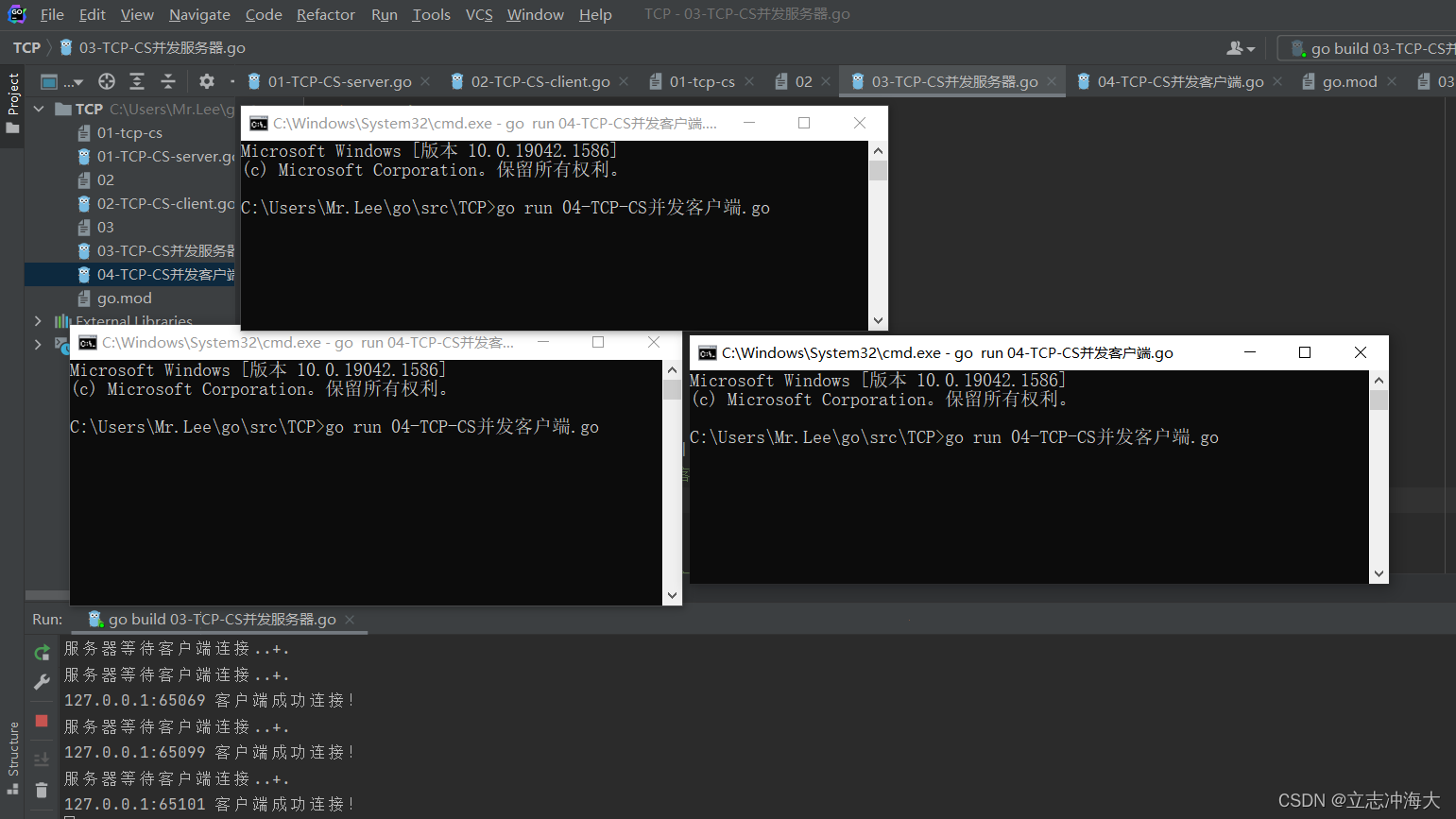Open the Structure tool window stripe
The image size is (1456, 819).
12,759
